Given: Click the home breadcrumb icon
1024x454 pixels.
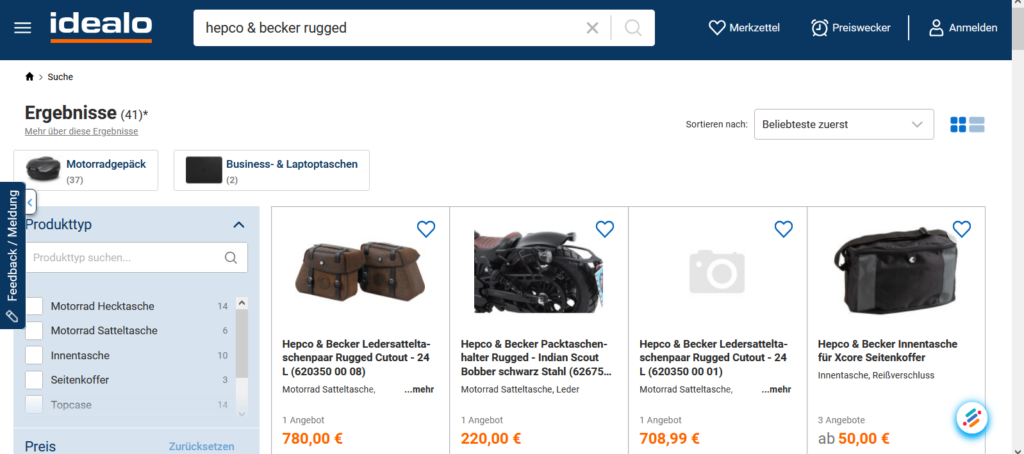Looking at the screenshot, I should pos(29,77).
